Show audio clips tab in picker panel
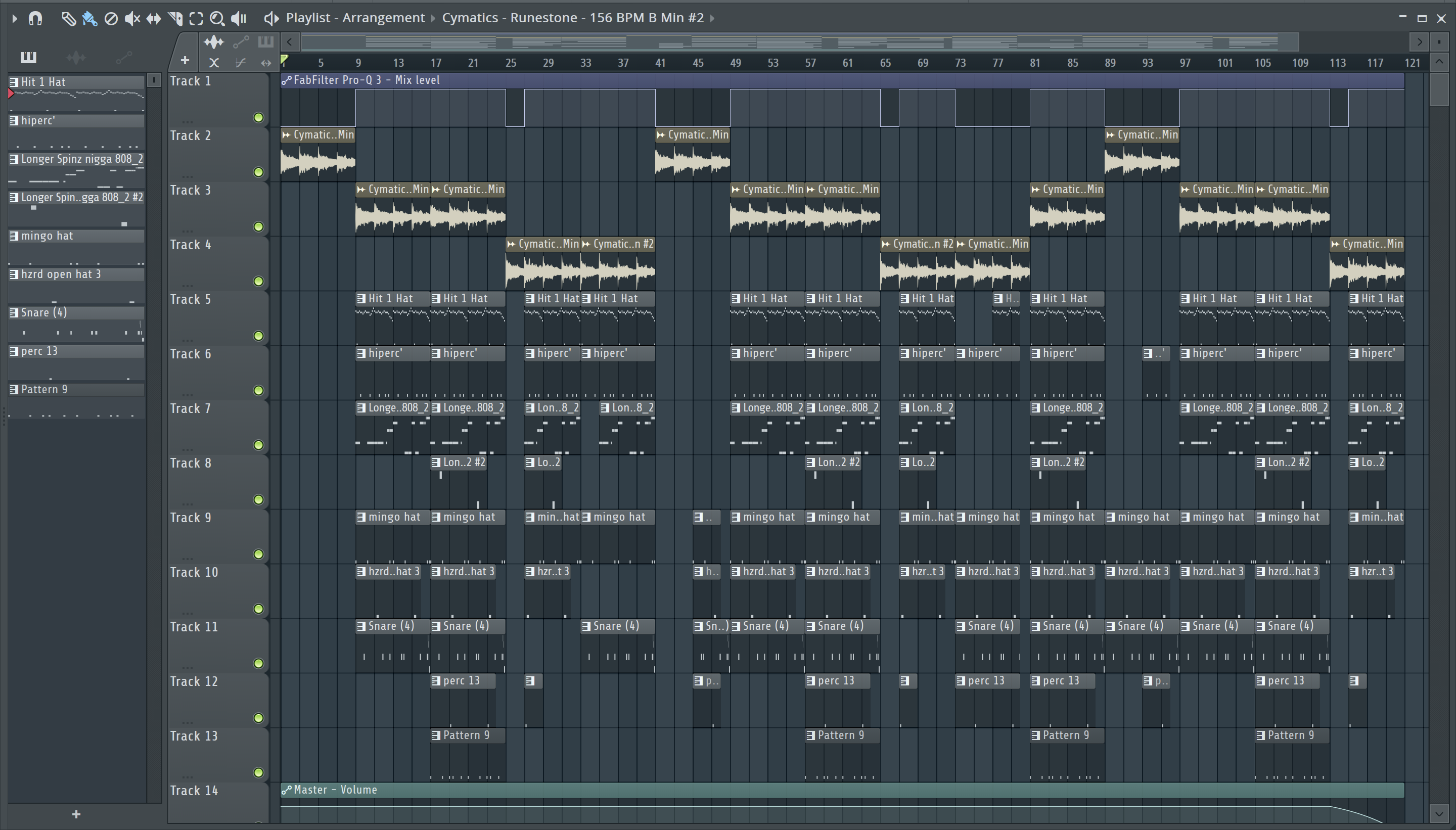 coord(76,57)
